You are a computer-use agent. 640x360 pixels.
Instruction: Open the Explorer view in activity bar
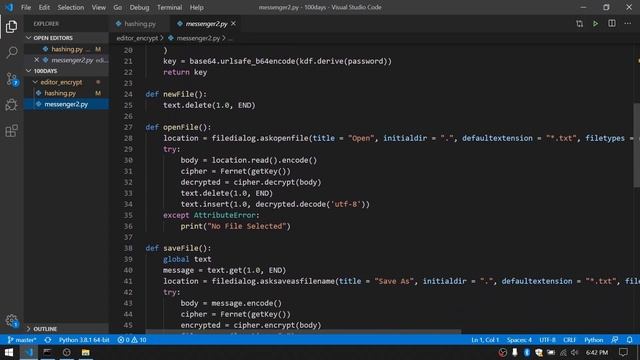point(11,27)
